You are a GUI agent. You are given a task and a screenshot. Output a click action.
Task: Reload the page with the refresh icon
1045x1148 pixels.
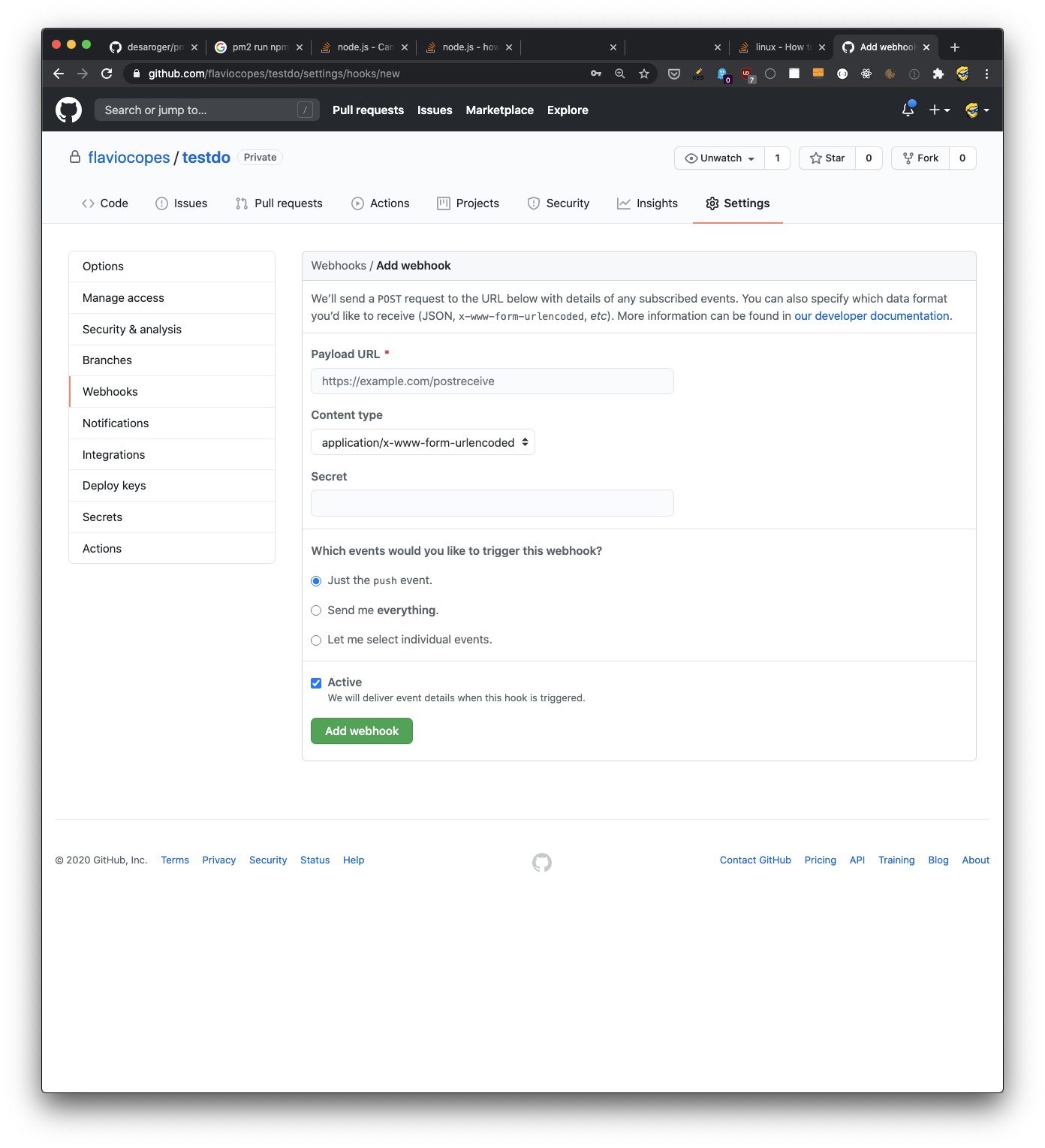pyautogui.click(x=107, y=74)
